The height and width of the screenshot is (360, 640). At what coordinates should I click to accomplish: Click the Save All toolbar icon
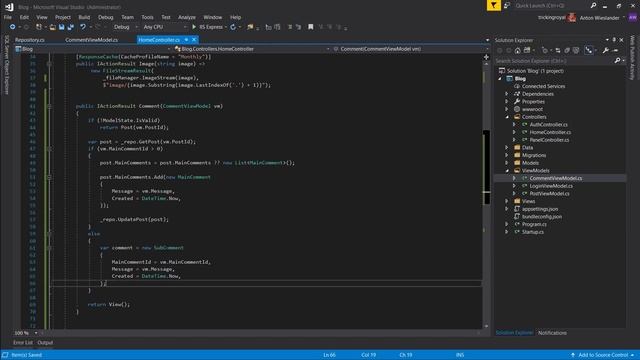(x=71, y=27)
